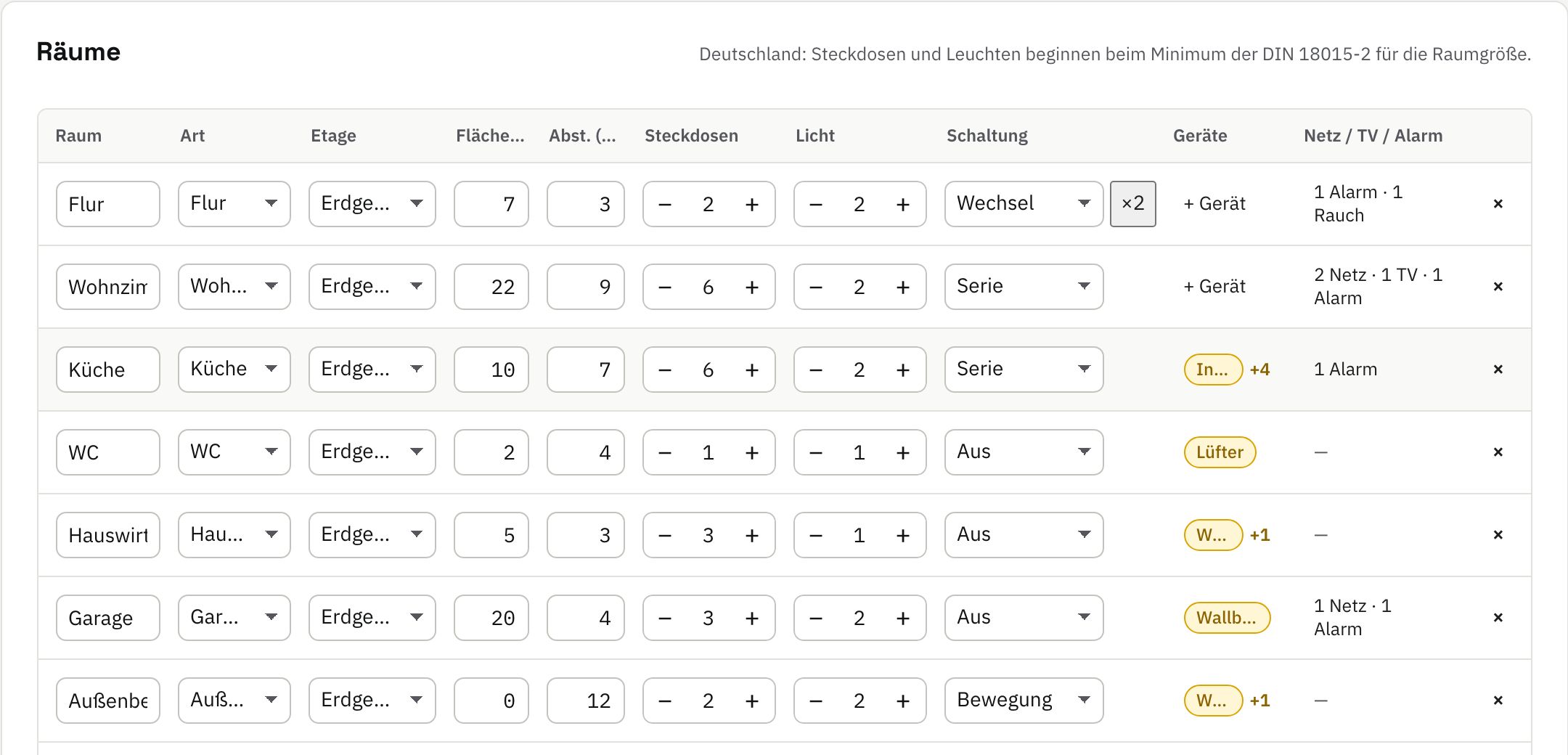1568x755 pixels.
Task: Click the Steckdosen column header
Action: click(x=691, y=136)
